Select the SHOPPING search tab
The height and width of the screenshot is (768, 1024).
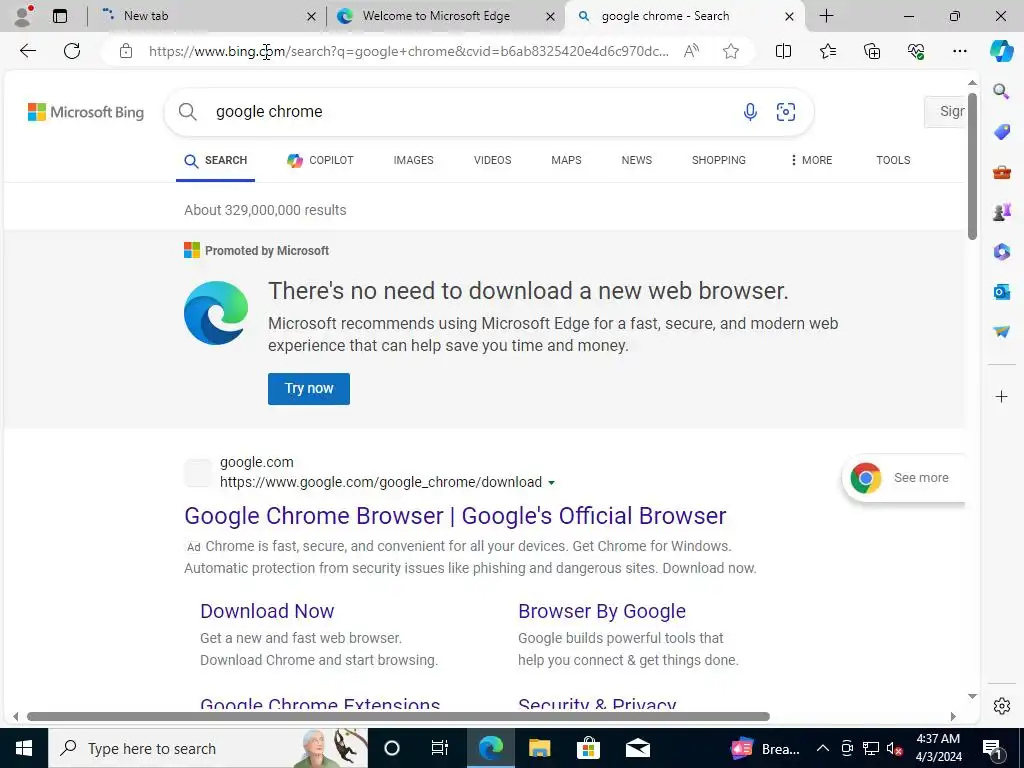pos(718,160)
